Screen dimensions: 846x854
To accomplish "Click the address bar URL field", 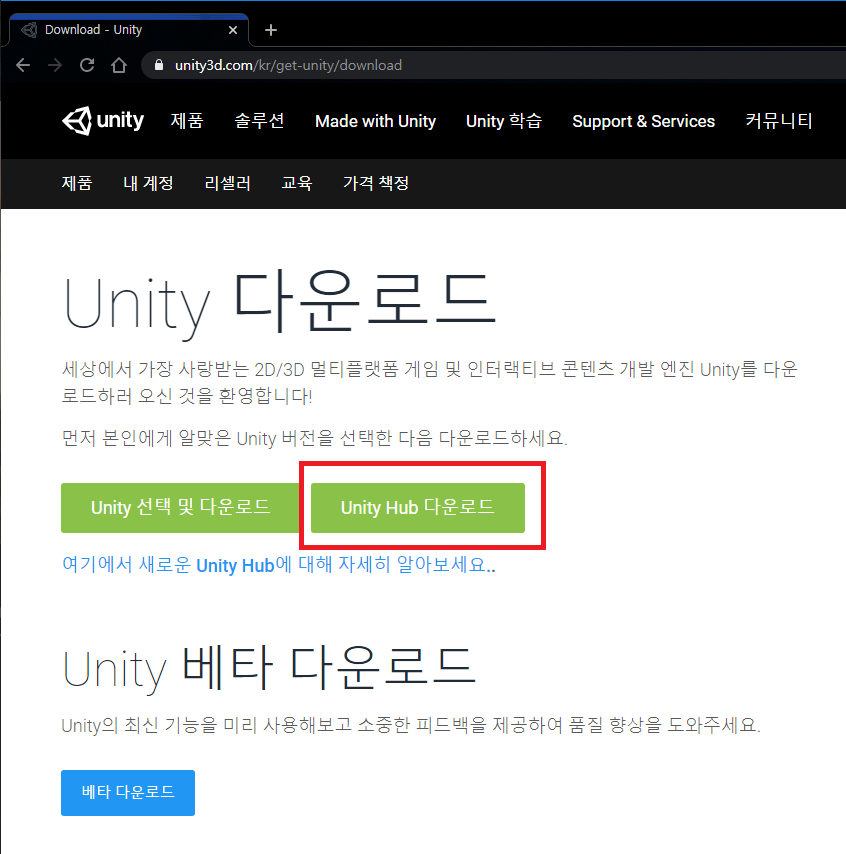I will click(x=493, y=65).
